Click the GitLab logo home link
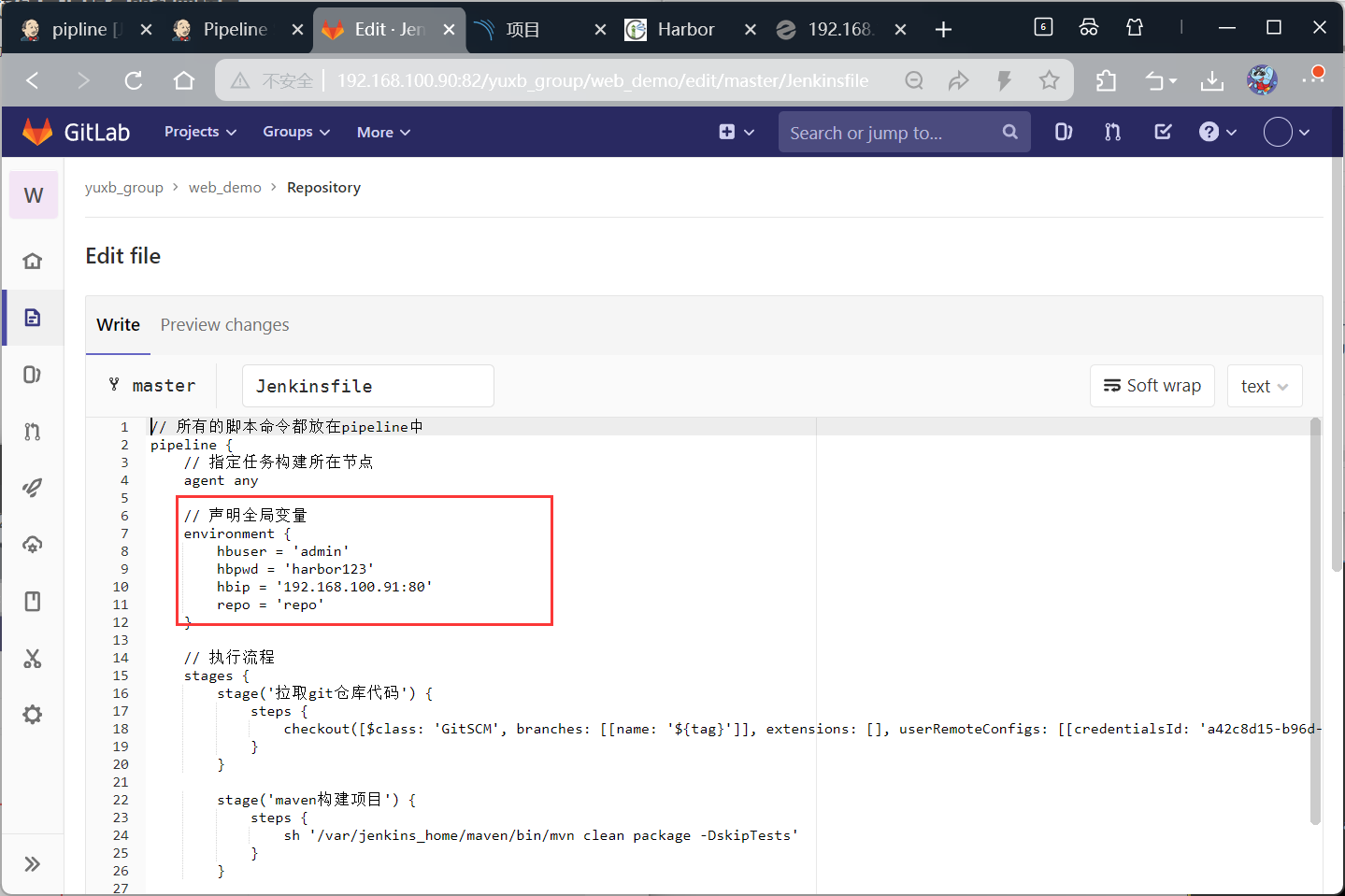The image size is (1345, 896). tap(77, 132)
